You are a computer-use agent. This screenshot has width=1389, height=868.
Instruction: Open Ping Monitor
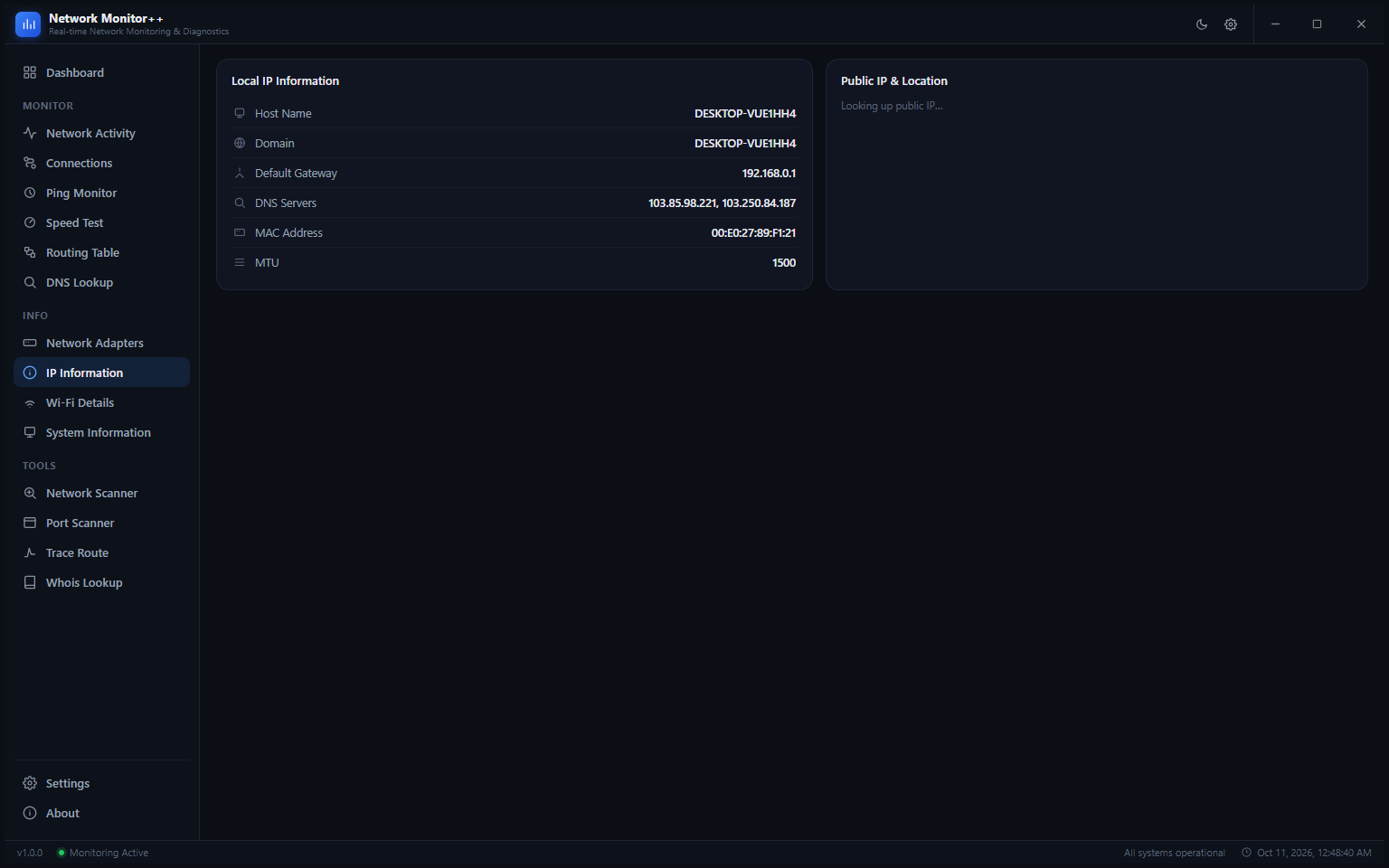101,193
